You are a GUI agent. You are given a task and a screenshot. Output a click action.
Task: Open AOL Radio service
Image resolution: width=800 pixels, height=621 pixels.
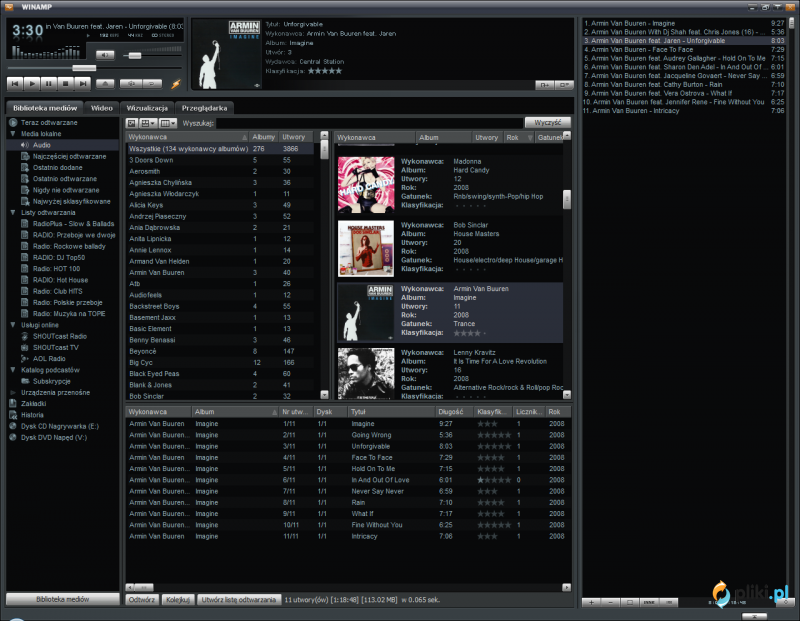49,359
